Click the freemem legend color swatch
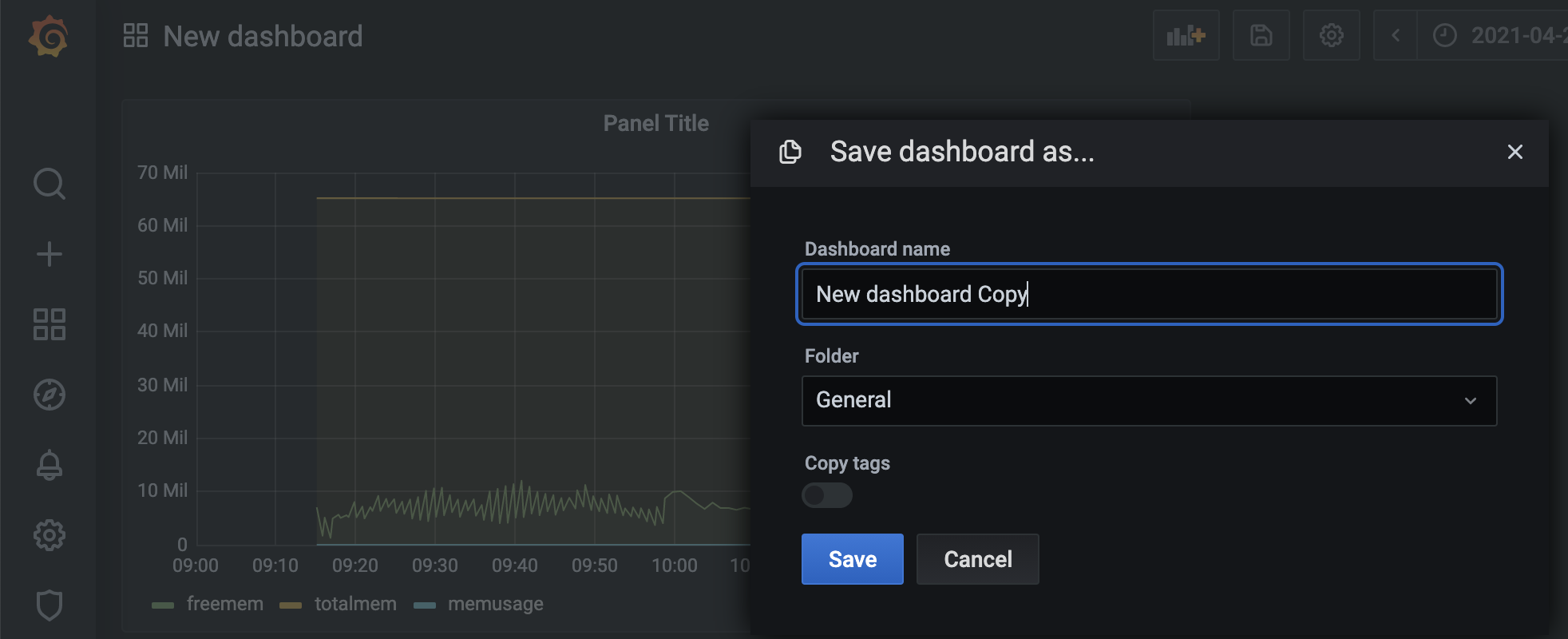 163,605
